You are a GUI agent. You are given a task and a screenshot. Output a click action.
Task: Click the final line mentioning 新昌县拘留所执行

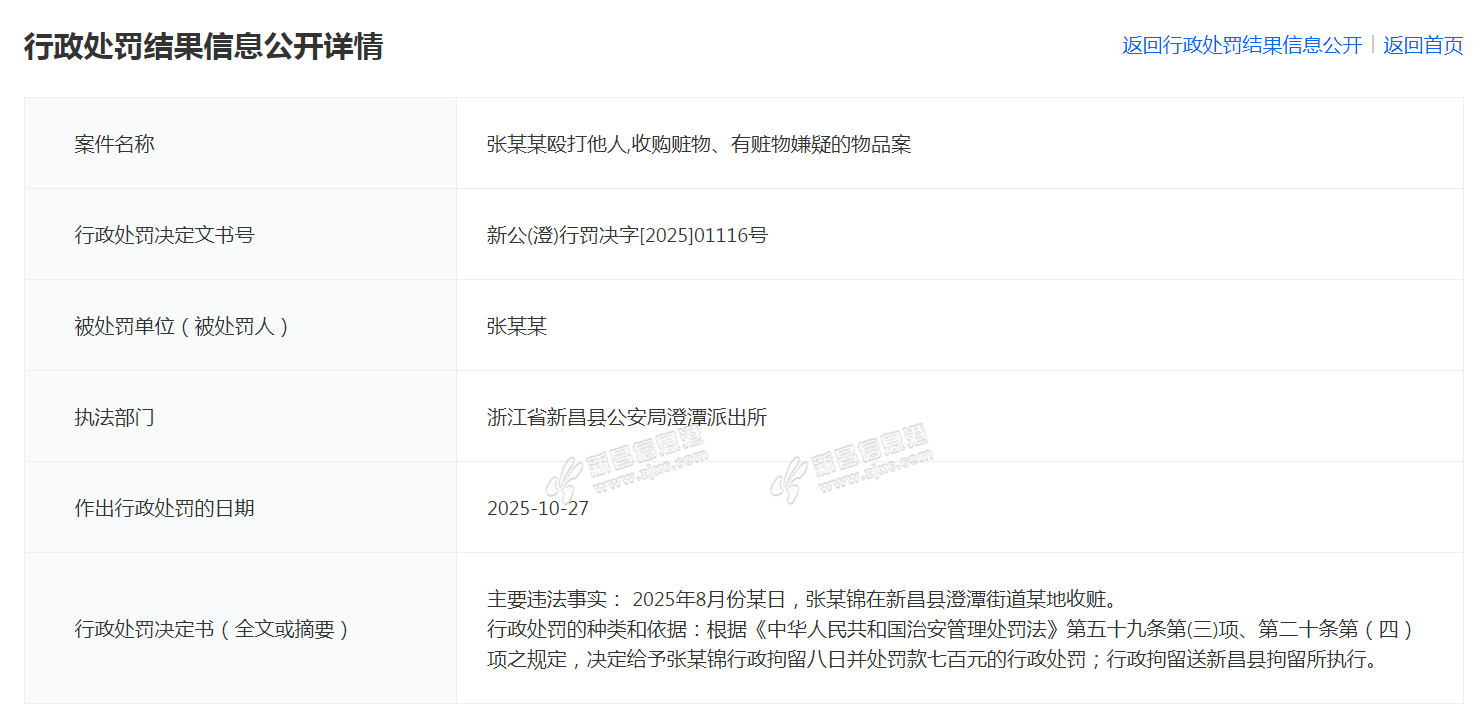tap(932, 659)
